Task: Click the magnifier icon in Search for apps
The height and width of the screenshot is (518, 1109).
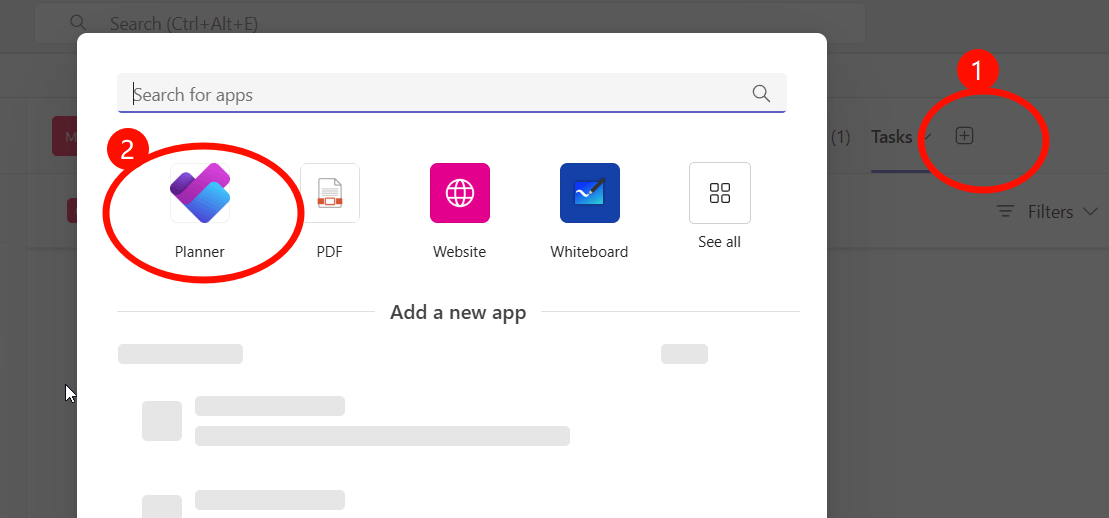Action: point(761,93)
